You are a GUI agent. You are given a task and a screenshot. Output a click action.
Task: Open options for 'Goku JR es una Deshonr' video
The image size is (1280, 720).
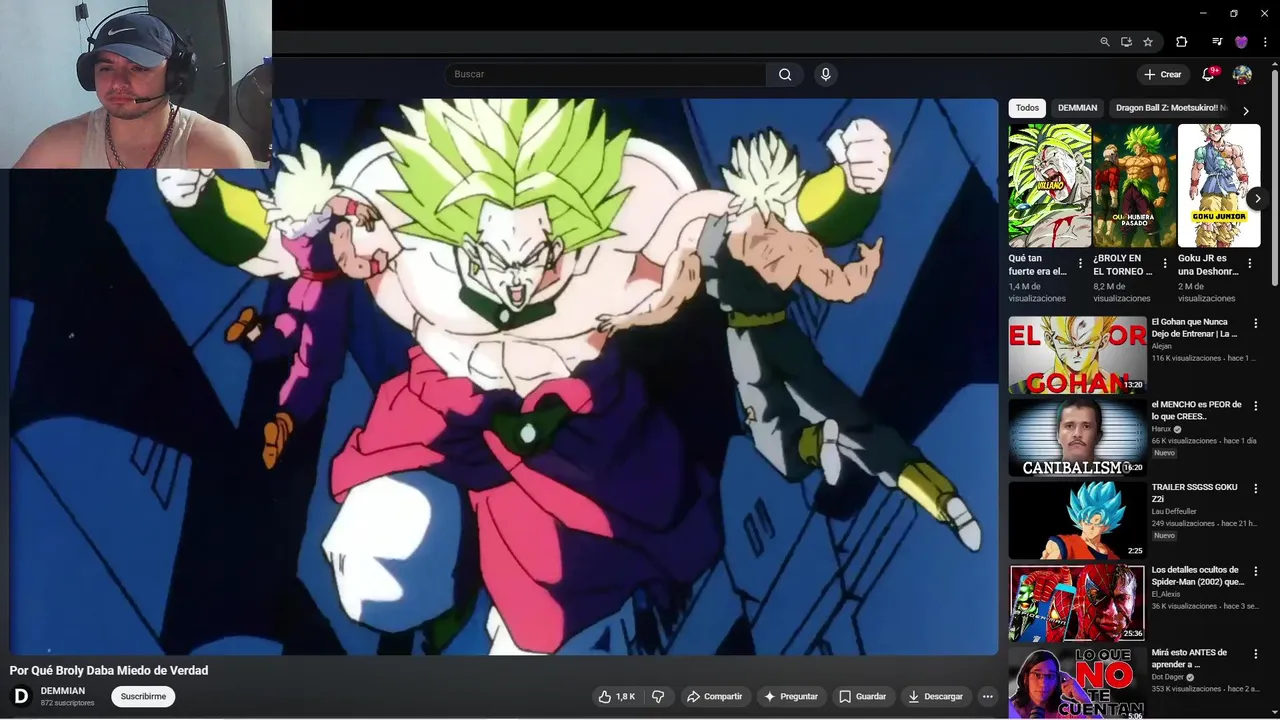coord(1249,264)
